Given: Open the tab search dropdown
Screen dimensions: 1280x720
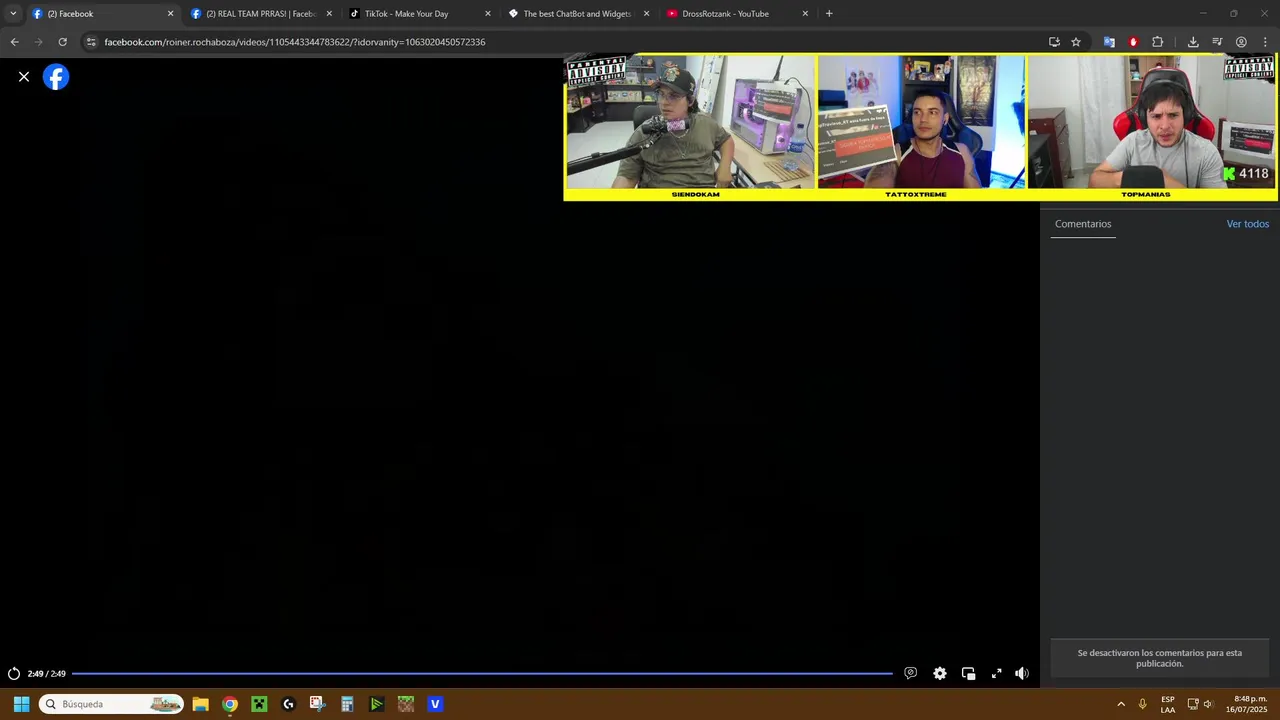Looking at the screenshot, I should coord(13,14).
